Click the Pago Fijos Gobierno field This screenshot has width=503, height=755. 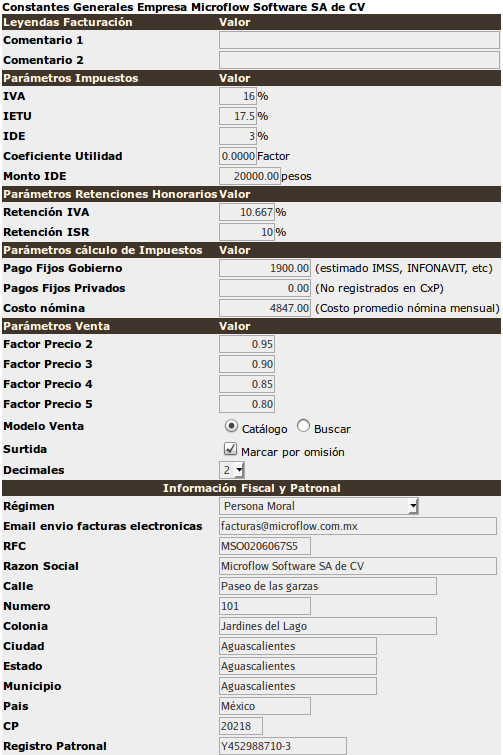[265, 268]
